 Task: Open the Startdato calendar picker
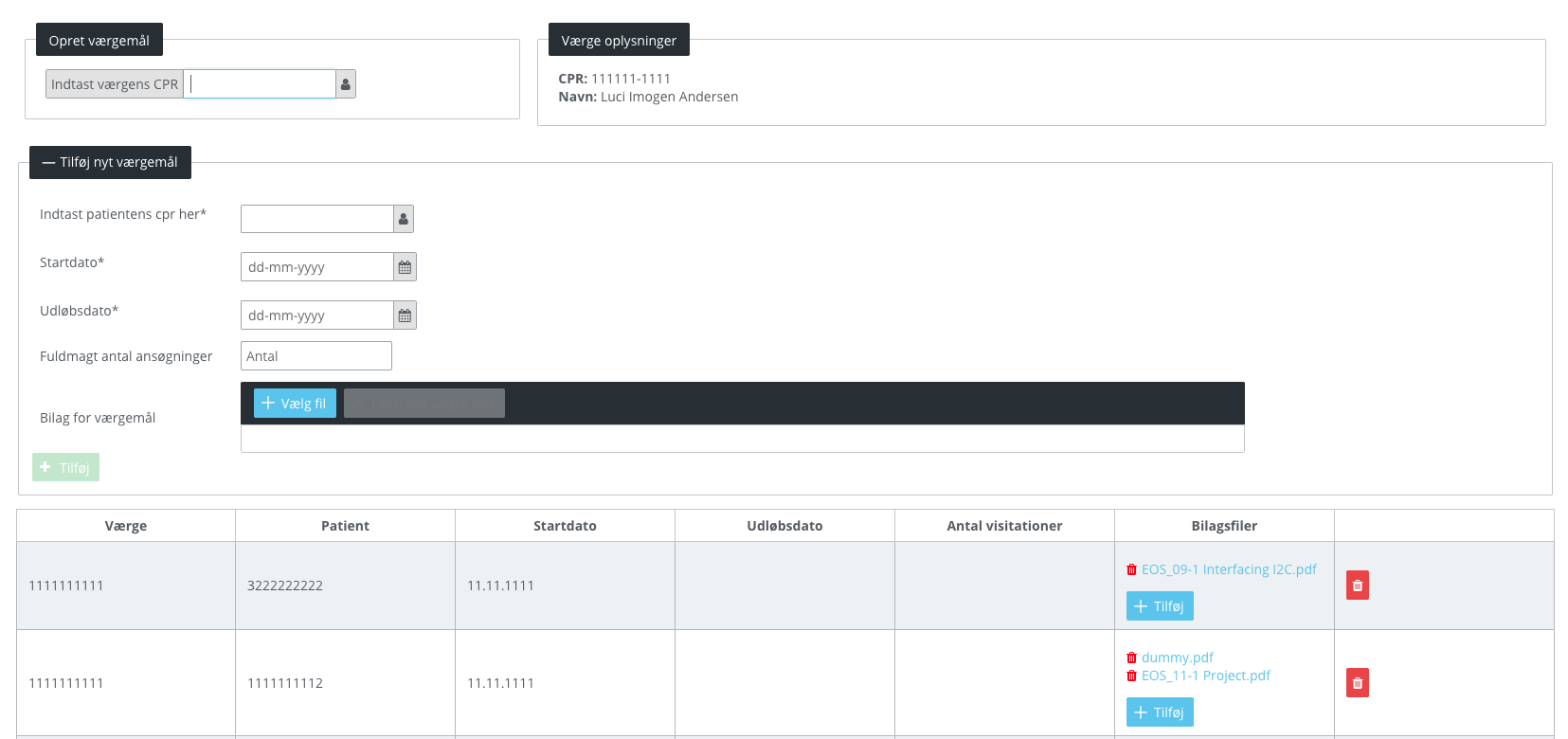405,267
